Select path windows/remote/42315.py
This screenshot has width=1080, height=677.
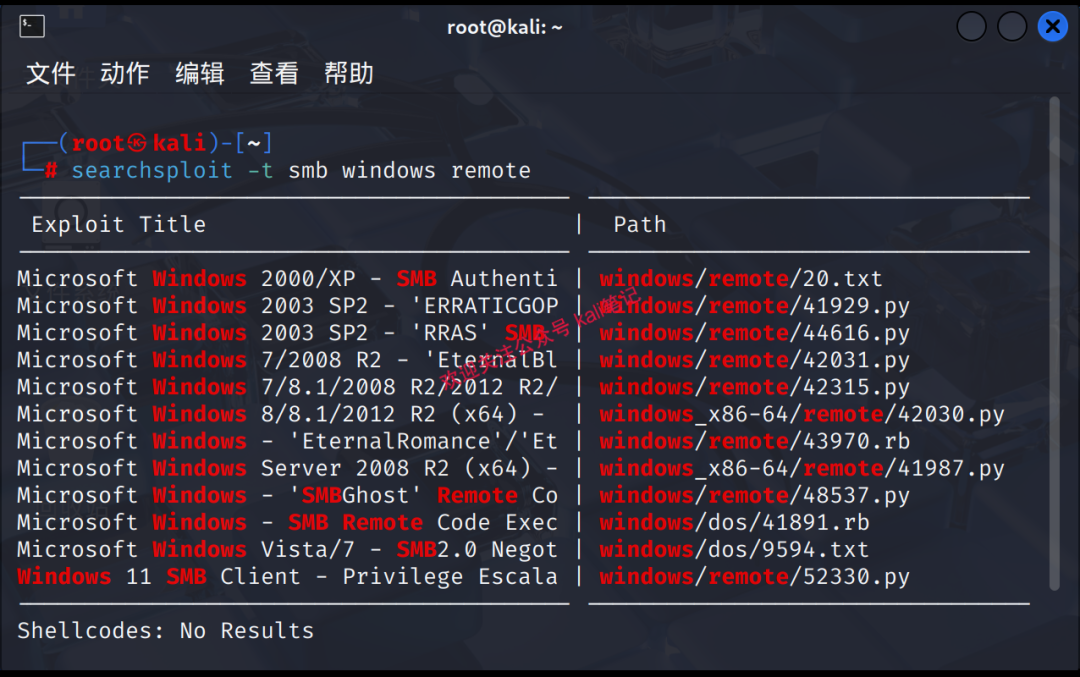tap(754, 387)
